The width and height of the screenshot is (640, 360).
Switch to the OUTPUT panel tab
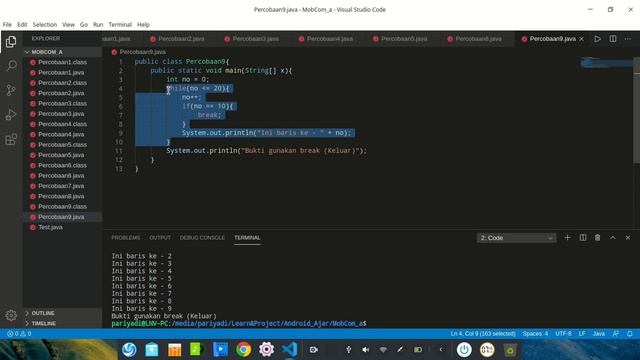160,238
